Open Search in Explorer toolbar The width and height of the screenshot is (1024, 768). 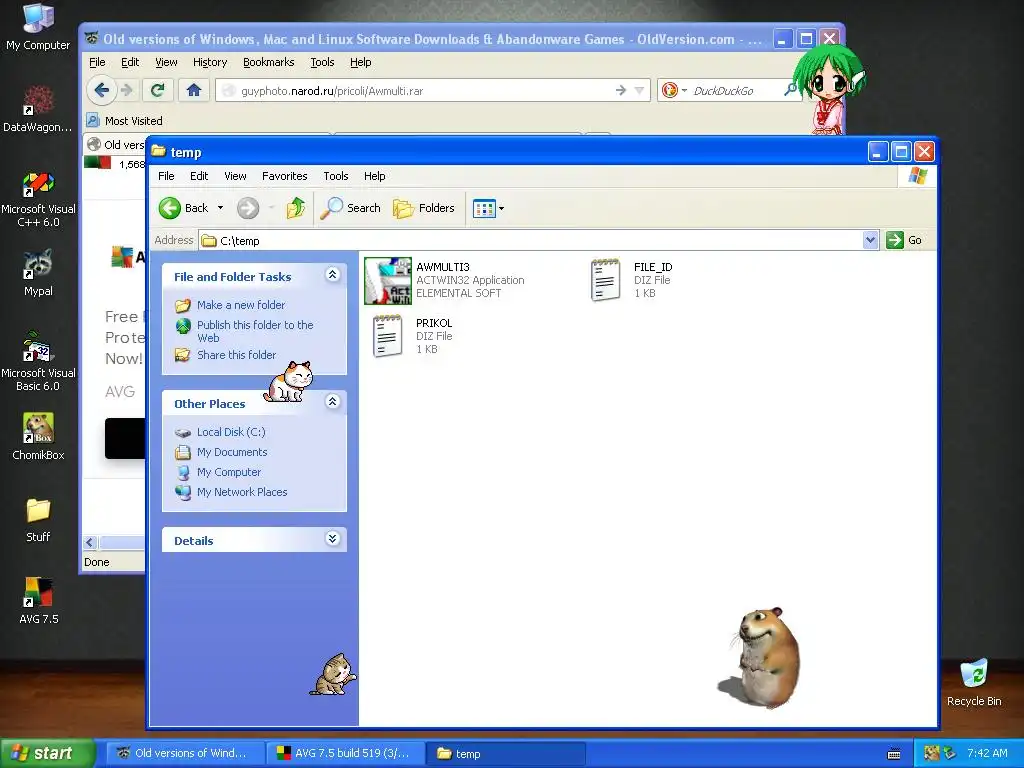pos(351,208)
